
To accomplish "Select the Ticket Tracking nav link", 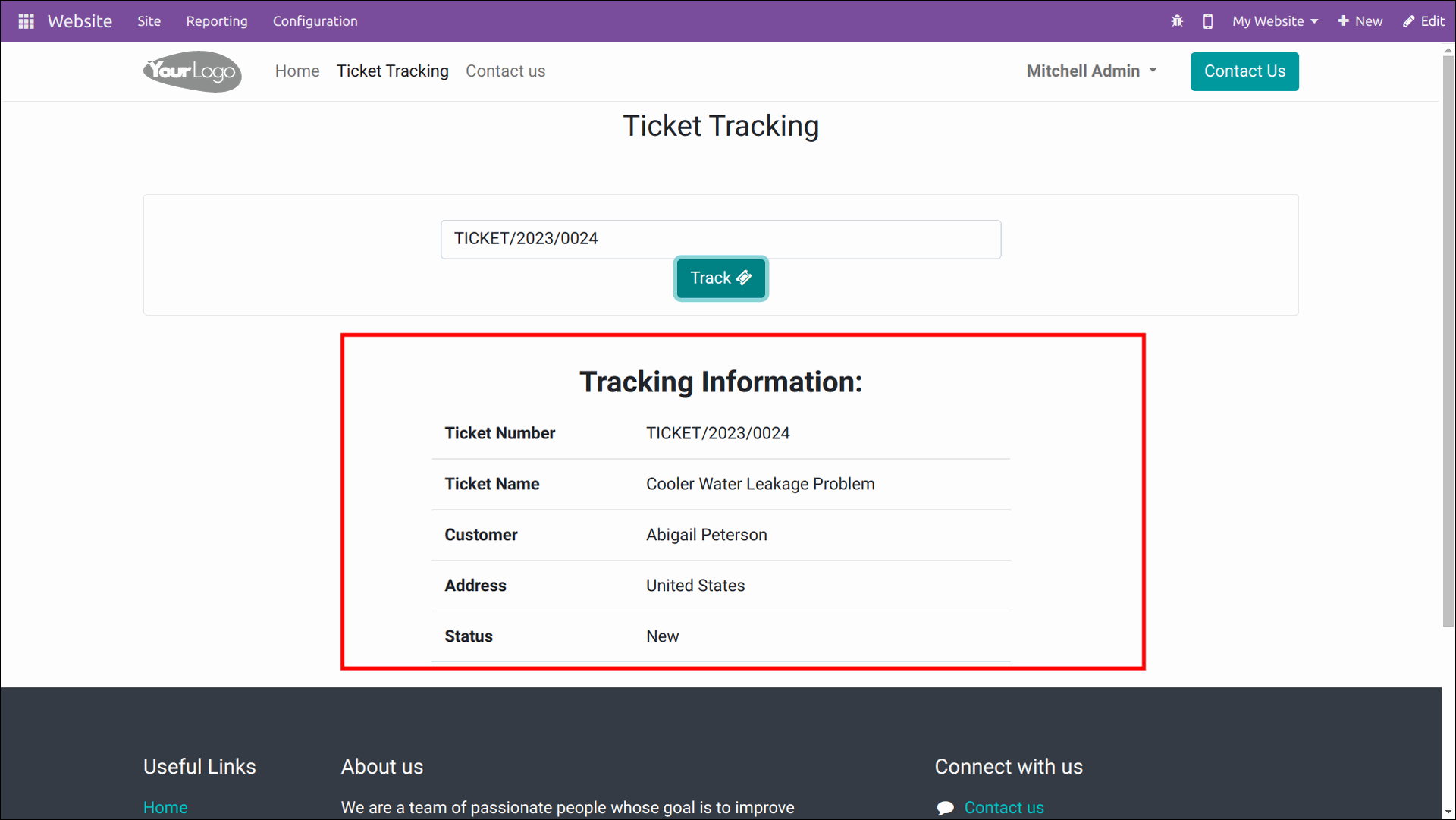I will [x=393, y=71].
